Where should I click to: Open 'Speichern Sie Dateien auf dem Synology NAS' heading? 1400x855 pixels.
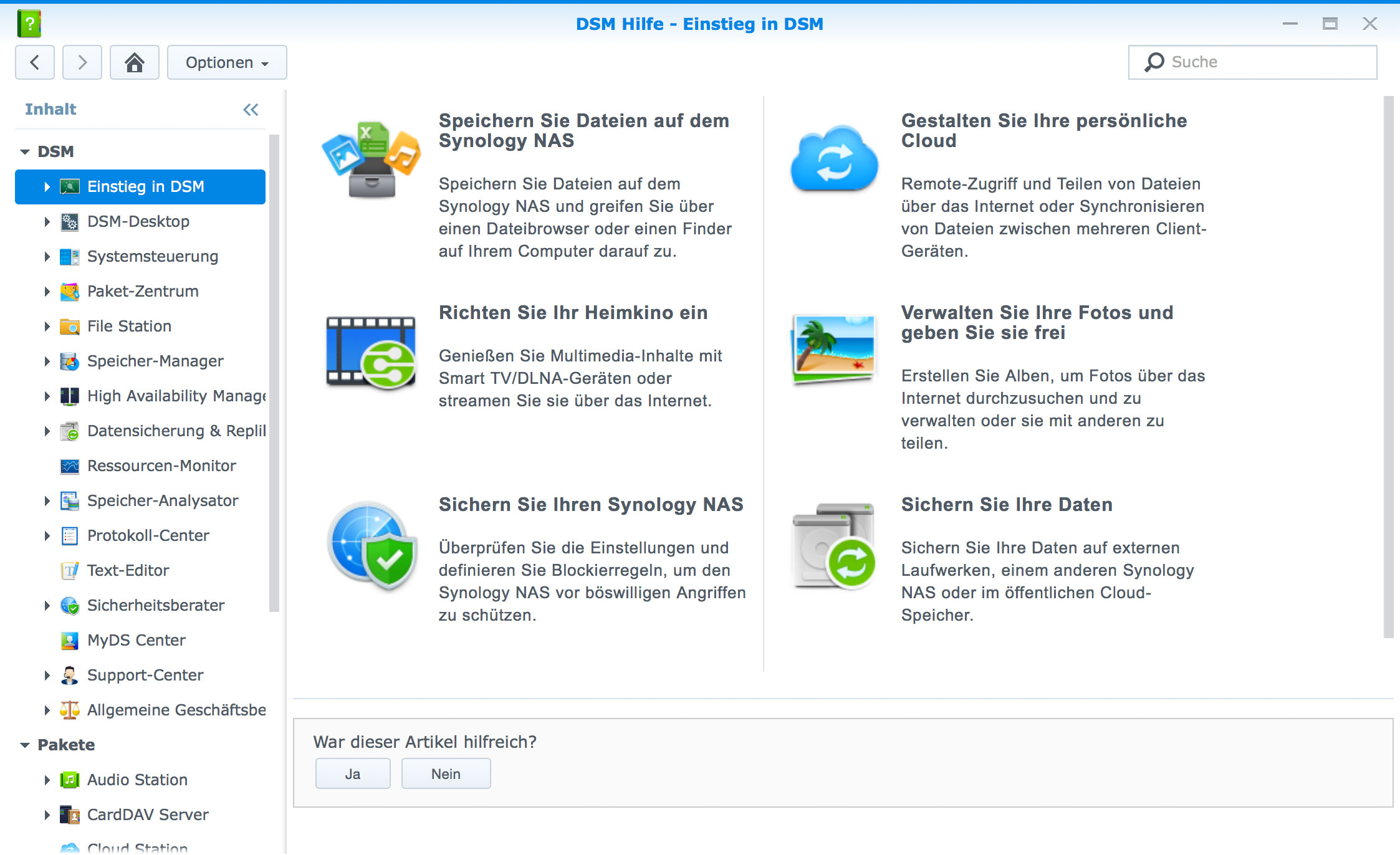584,130
